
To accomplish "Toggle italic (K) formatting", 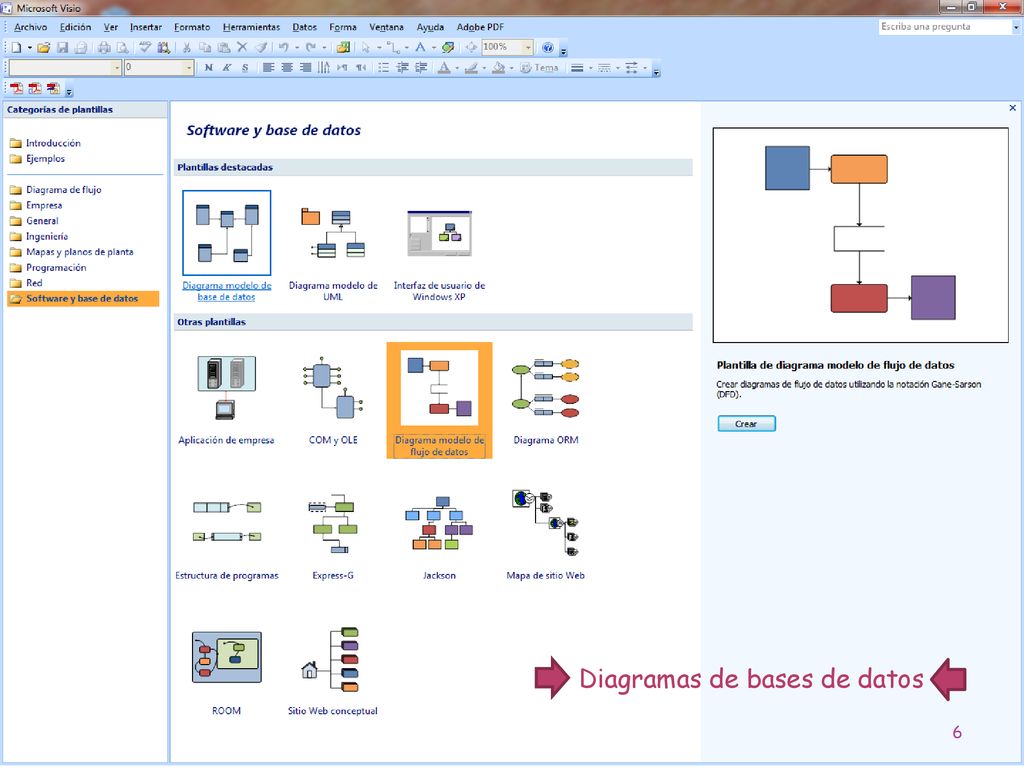I will 227,67.
